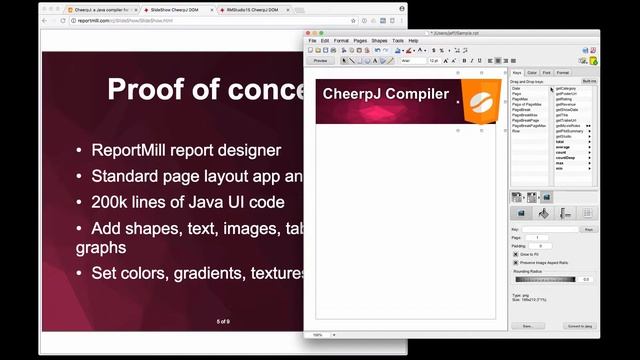Screen dimensions: 640x360
Task: Open the ruler placement inspector
Action: 565,213
